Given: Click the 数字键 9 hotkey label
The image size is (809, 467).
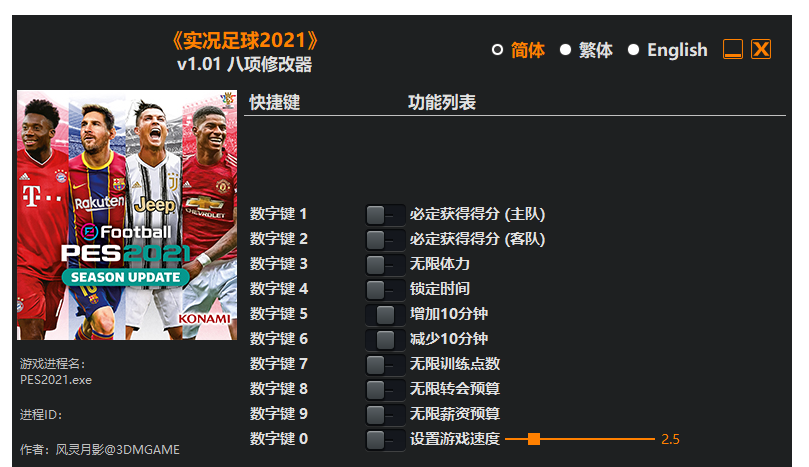Looking at the screenshot, I should coord(279,414).
